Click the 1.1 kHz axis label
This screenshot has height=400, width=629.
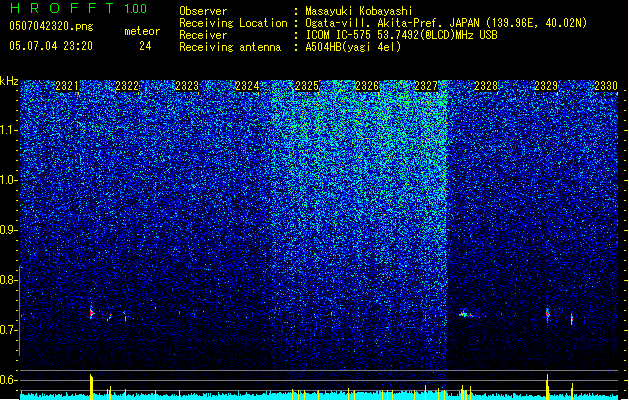(9, 130)
